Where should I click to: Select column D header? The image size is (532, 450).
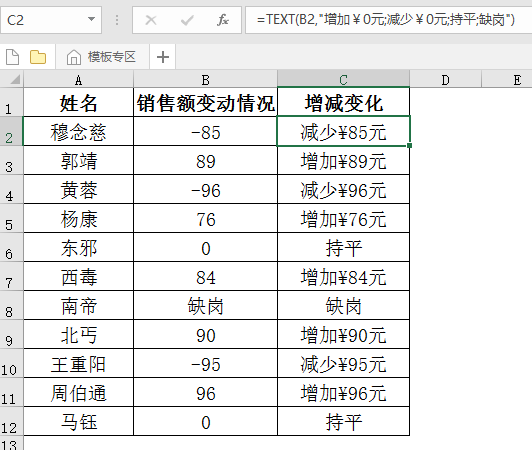point(445,80)
